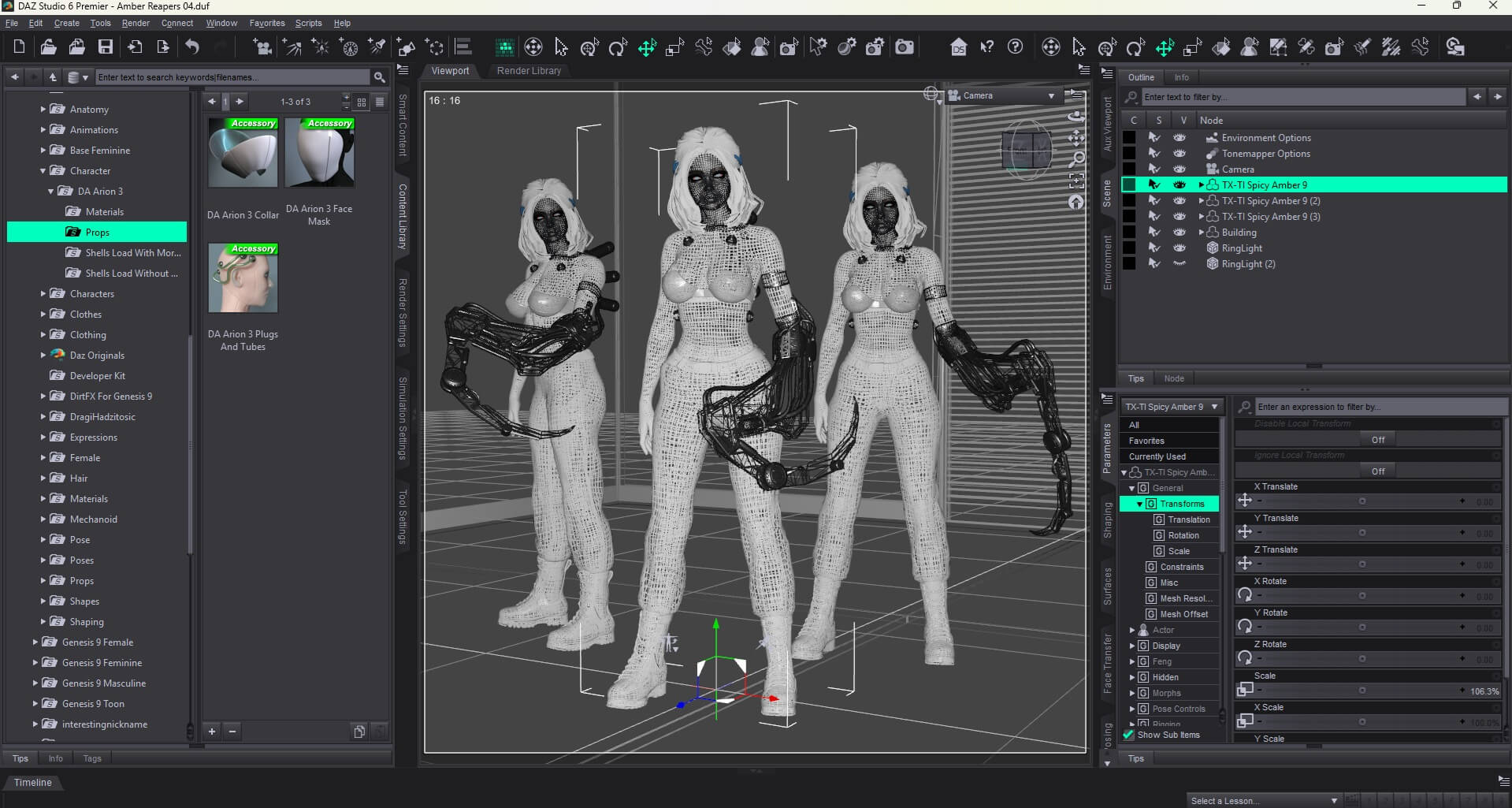This screenshot has height=808, width=1512.
Task: Open the Tags tab at bottom left
Action: (x=92, y=758)
